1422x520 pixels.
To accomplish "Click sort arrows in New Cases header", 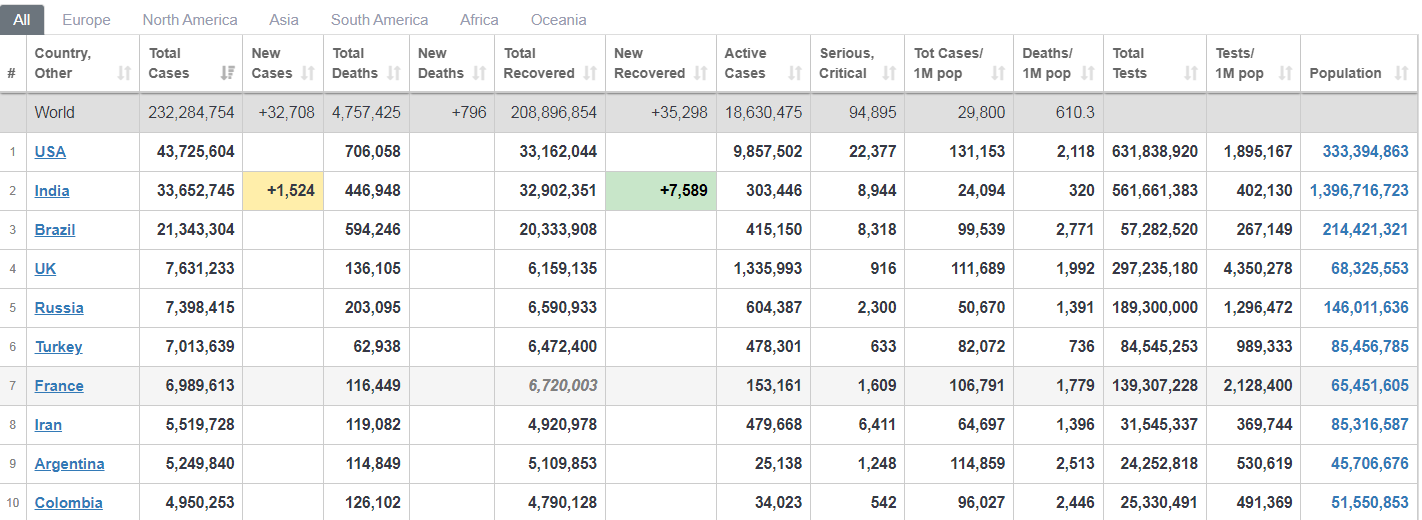I will (308, 73).
